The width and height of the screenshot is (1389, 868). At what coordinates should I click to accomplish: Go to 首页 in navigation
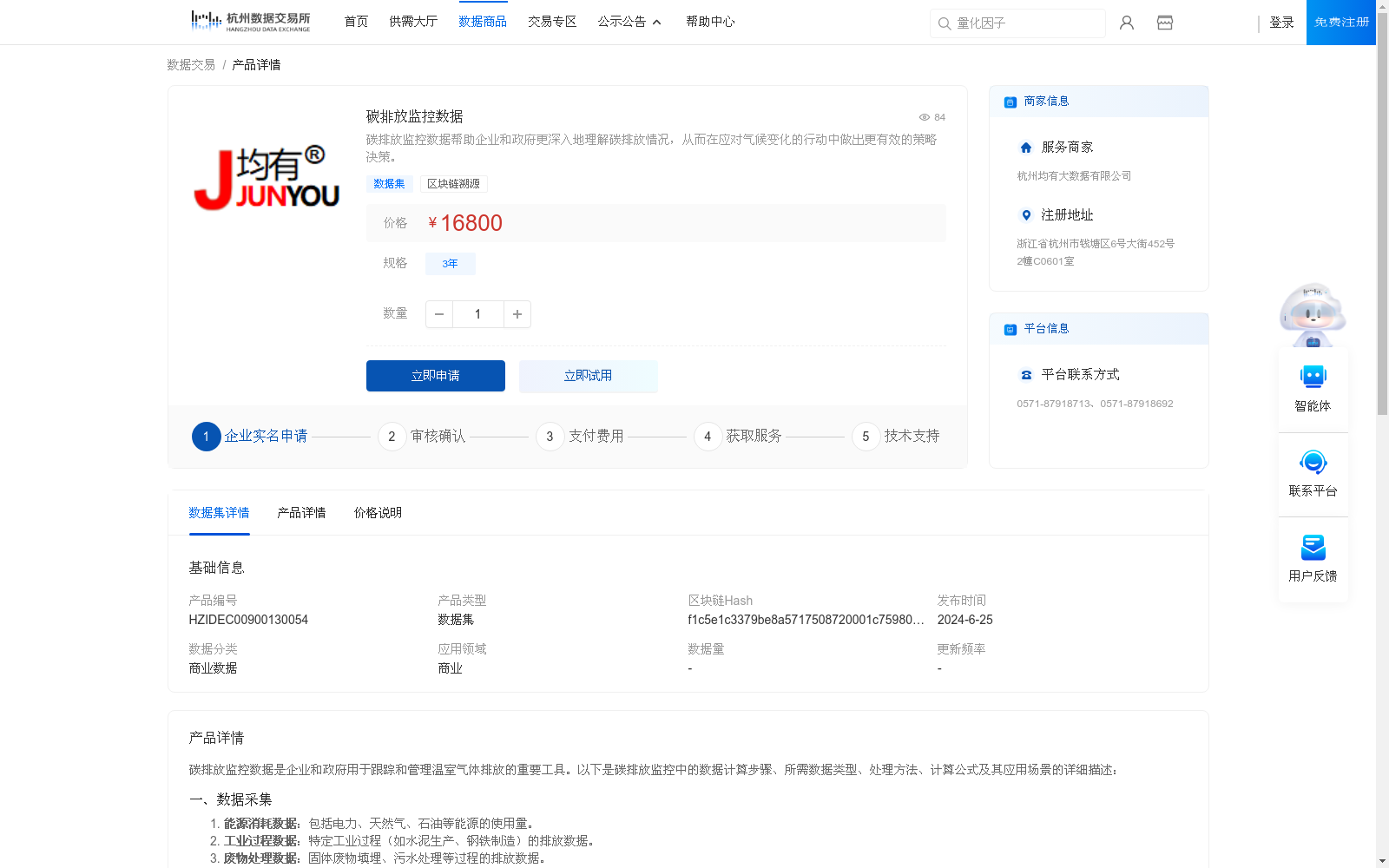[356, 22]
